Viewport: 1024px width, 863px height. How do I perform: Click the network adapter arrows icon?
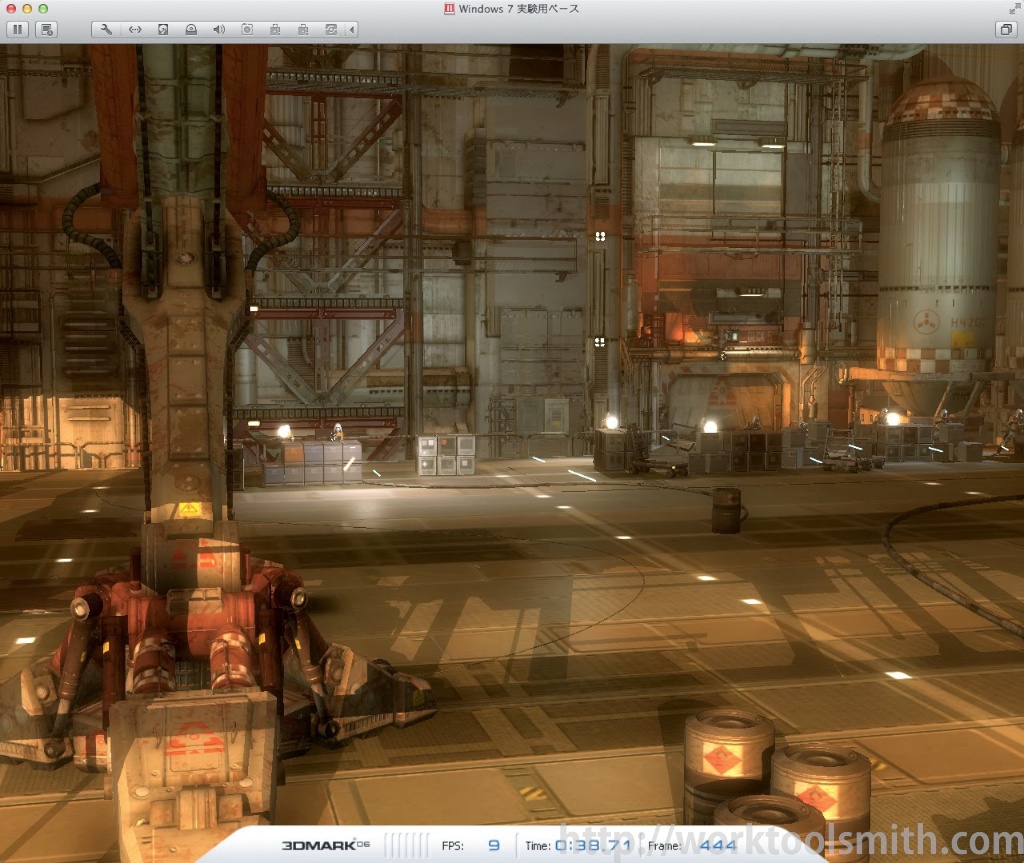pos(135,29)
